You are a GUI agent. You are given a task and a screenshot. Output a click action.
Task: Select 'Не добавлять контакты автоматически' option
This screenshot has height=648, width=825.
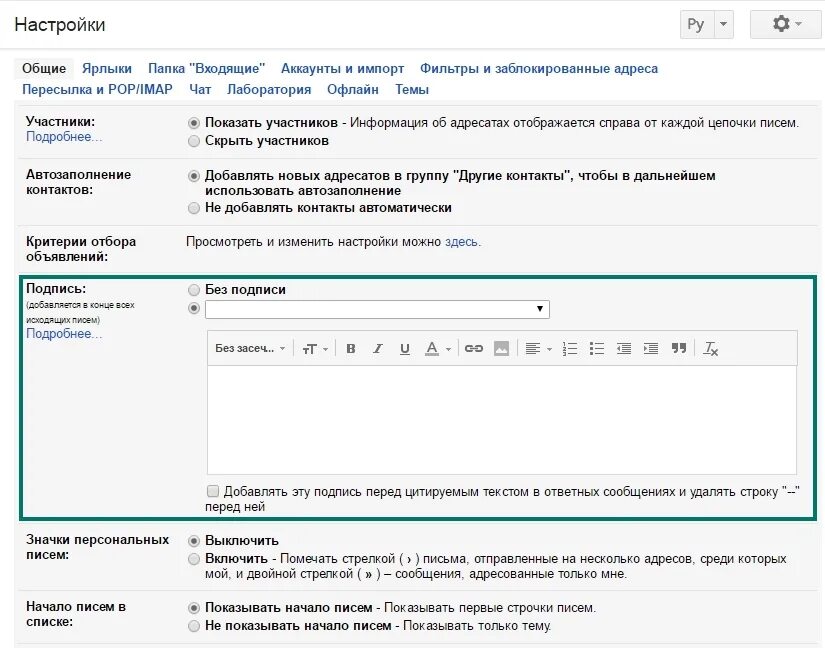click(194, 208)
